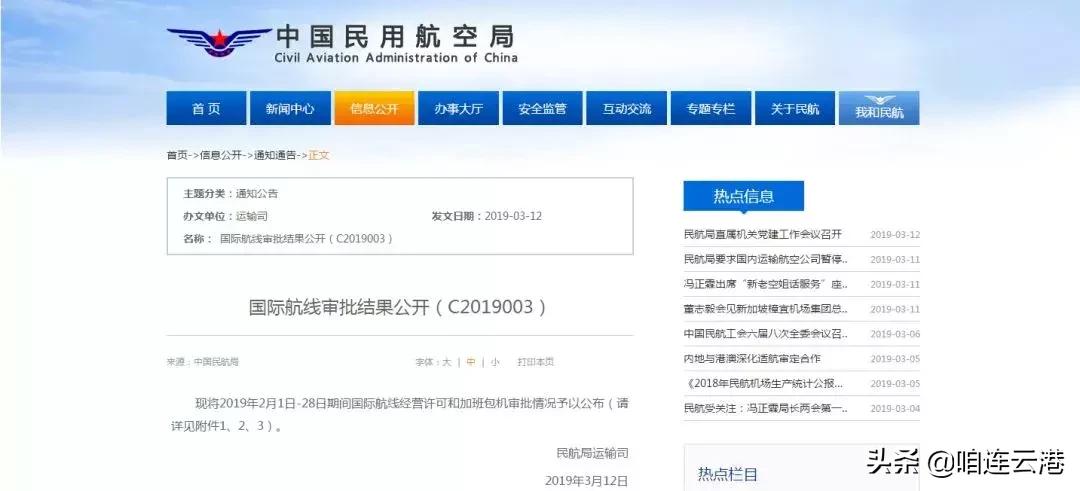Click 名称 value in the info box
The width and height of the screenshot is (1080, 491).
pyautogui.click(x=307, y=239)
